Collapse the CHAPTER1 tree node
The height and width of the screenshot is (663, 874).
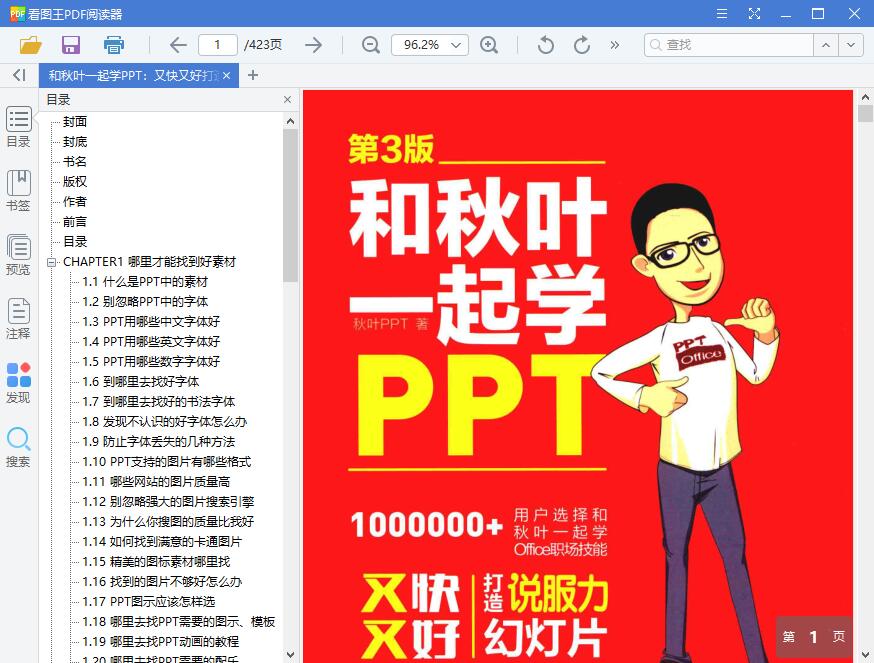tap(52, 262)
